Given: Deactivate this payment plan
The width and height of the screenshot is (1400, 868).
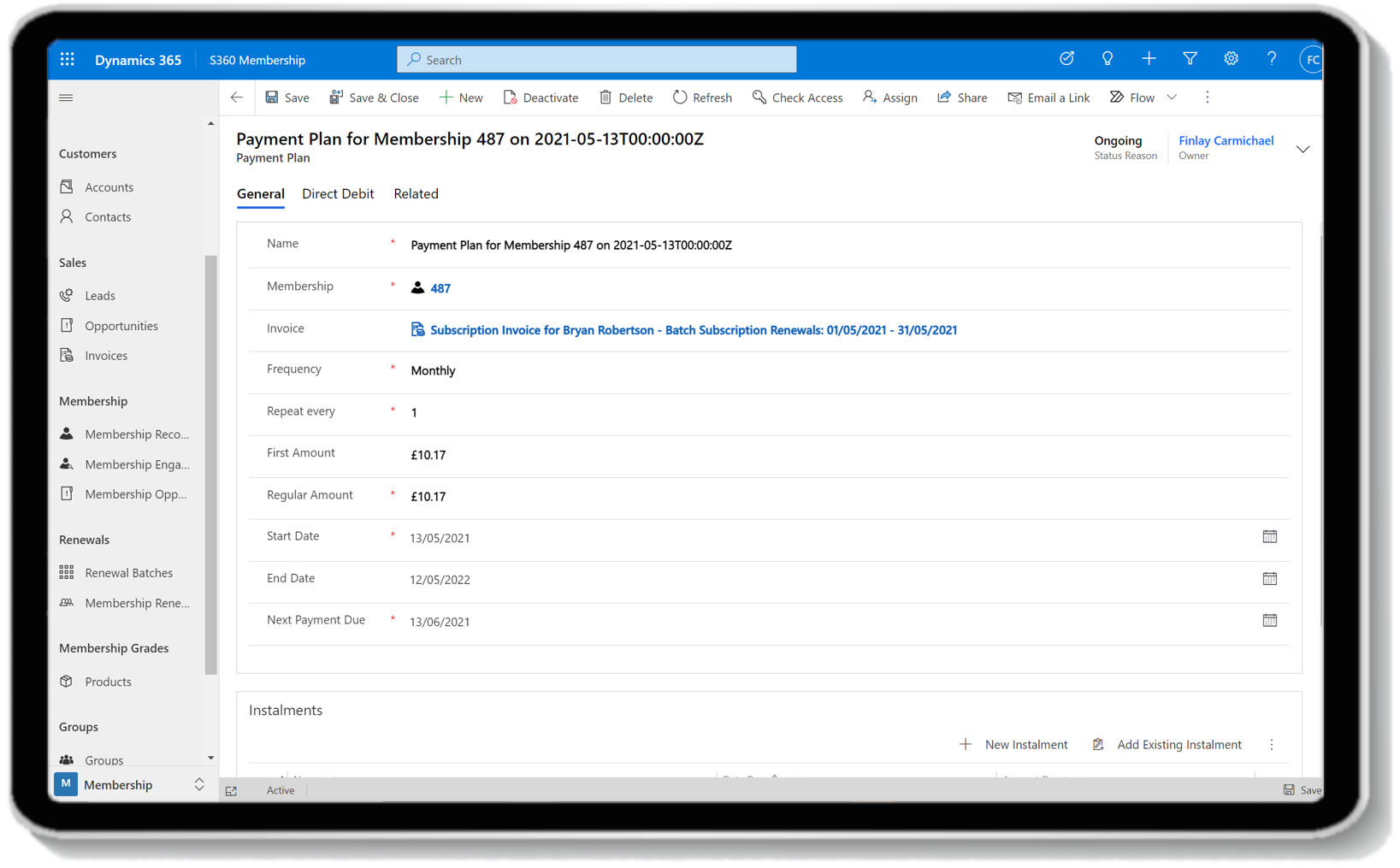Looking at the screenshot, I should click(541, 97).
